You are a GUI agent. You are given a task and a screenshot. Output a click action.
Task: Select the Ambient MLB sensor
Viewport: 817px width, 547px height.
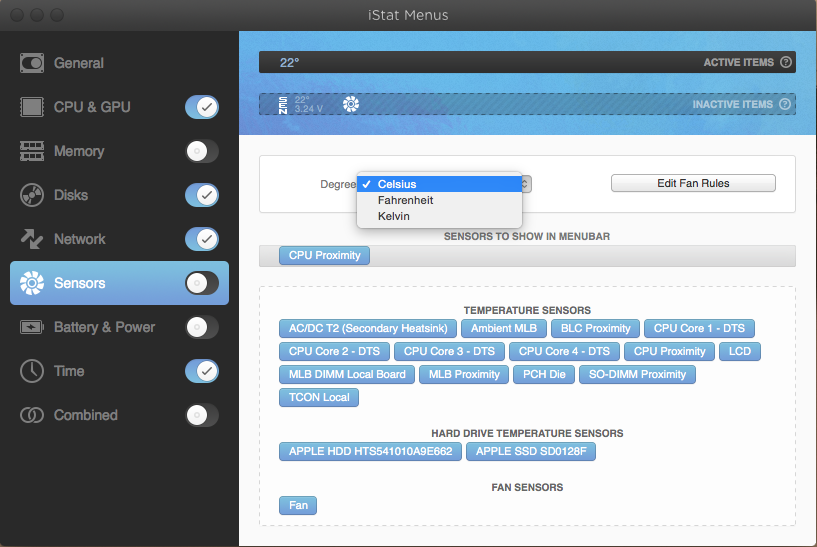click(503, 328)
